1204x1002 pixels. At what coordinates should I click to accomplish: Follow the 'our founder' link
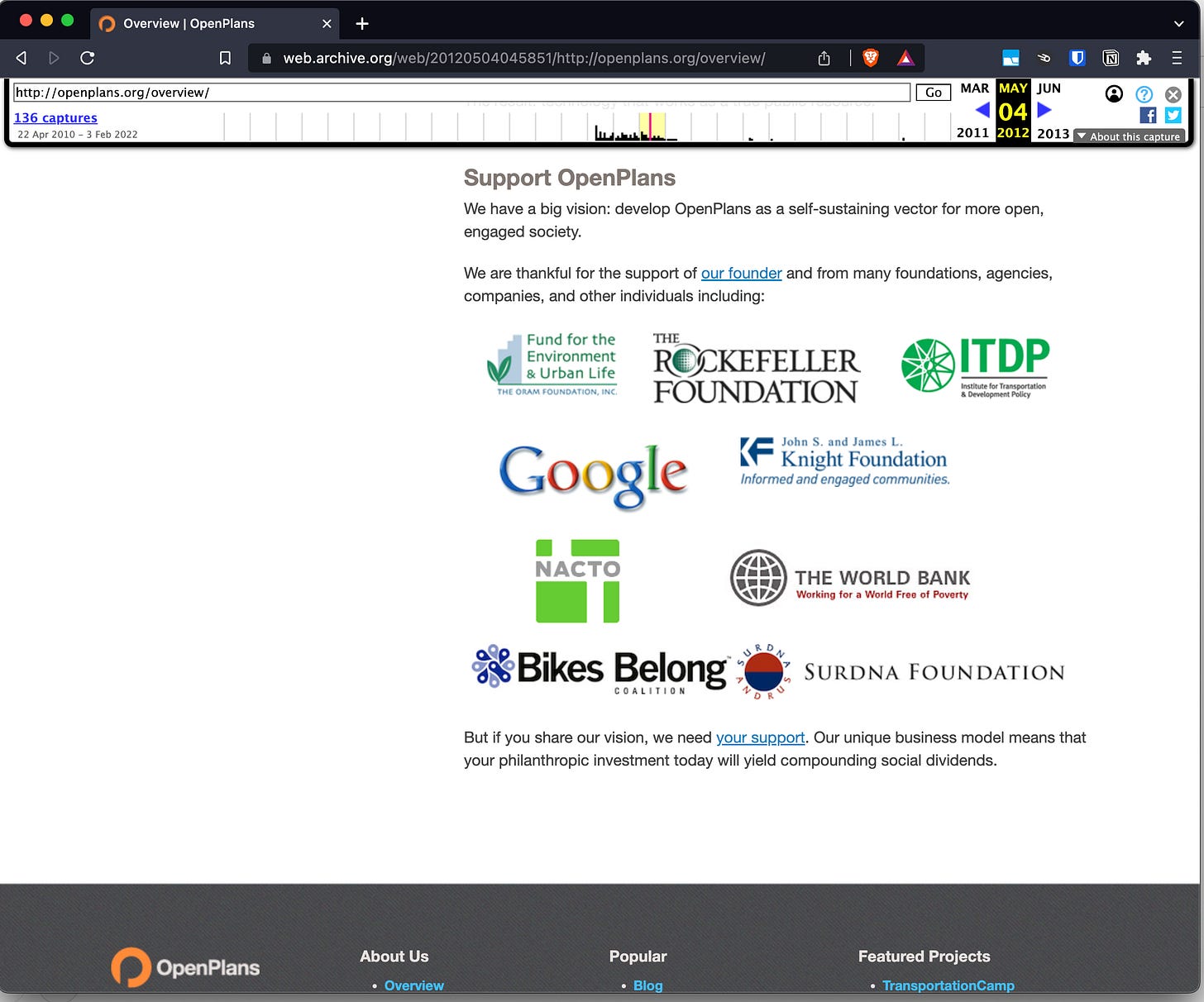click(x=741, y=273)
